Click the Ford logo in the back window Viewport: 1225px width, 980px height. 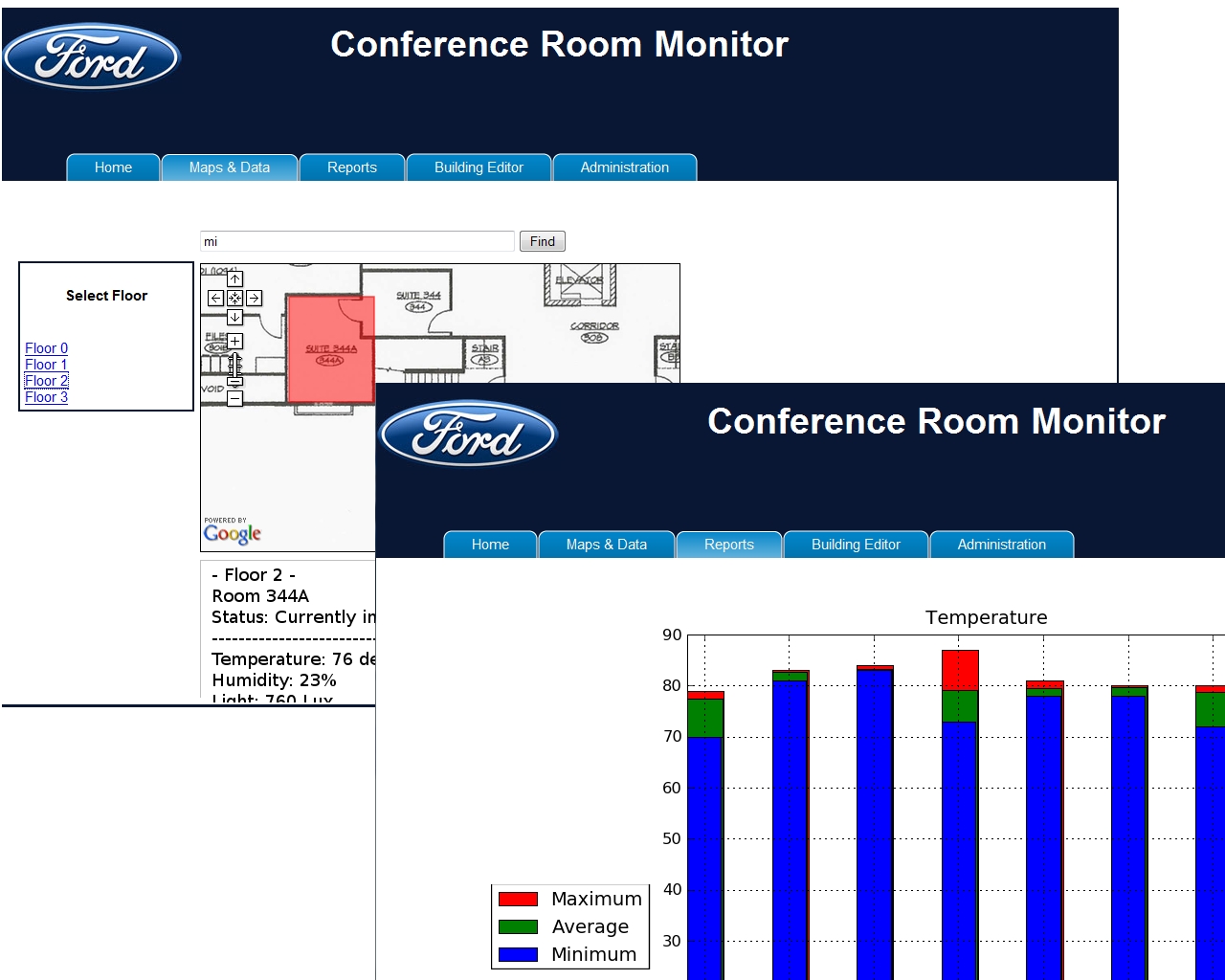click(92, 56)
